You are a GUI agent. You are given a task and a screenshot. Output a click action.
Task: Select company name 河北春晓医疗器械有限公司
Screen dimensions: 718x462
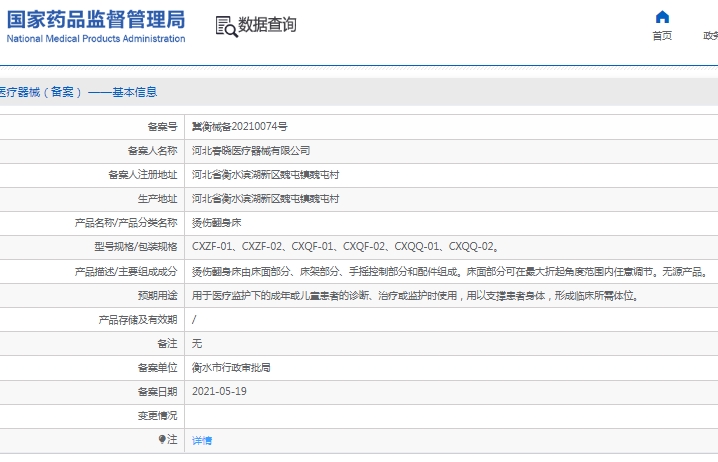(251, 151)
